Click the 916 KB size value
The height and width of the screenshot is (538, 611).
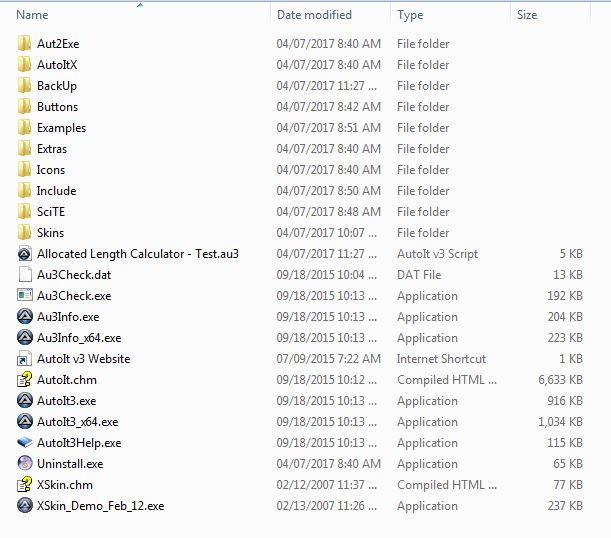(565, 401)
